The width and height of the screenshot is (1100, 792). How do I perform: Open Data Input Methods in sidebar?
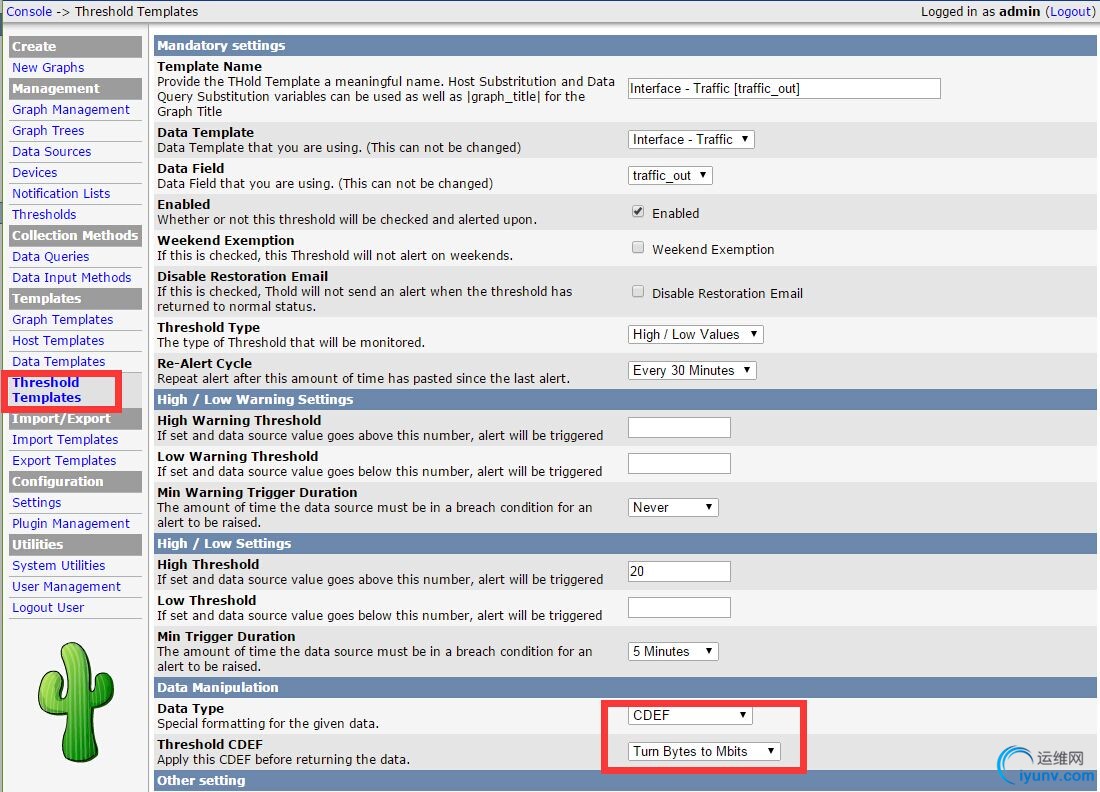[x=72, y=278]
